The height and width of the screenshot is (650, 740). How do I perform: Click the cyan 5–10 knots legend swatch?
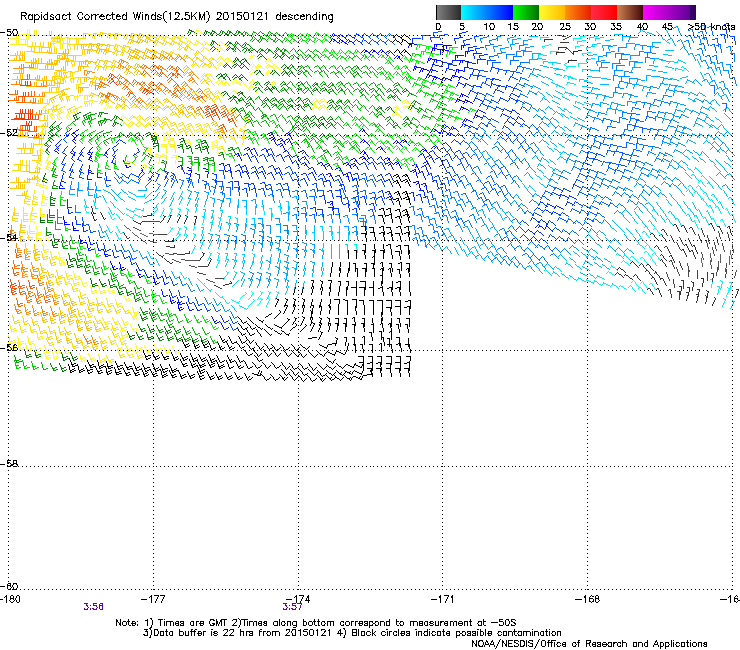(x=474, y=12)
